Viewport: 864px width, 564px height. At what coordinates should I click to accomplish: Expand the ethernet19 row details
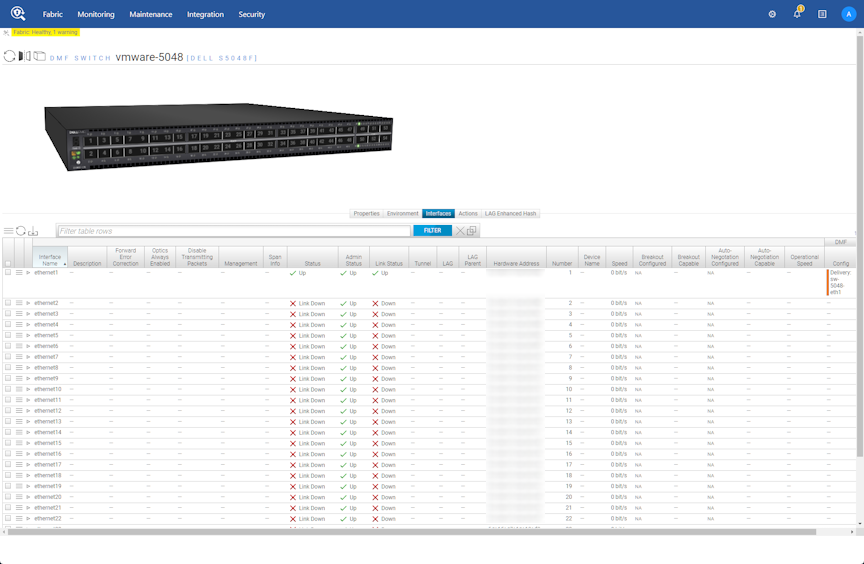coord(28,486)
